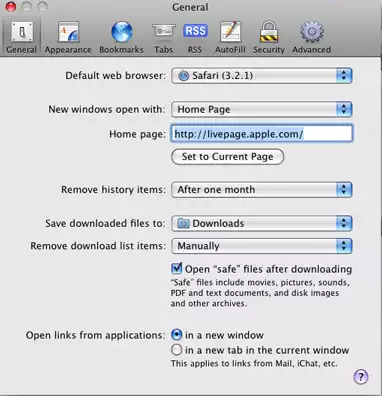Select the RSS preferences icon
382x396 pixels.
click(x=195, y=32)
